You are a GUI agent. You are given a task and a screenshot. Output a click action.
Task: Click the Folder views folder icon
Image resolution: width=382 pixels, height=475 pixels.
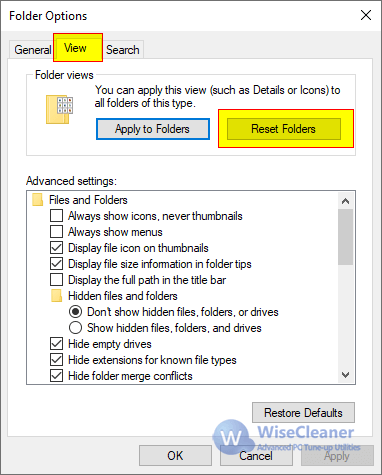pos(60,110)
